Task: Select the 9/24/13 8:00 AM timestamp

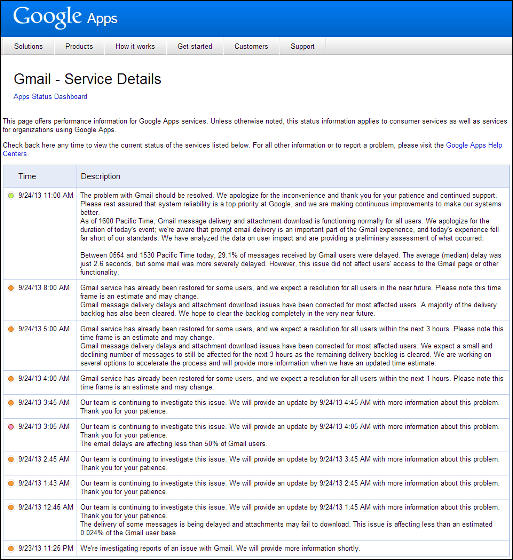Action: 44,288
